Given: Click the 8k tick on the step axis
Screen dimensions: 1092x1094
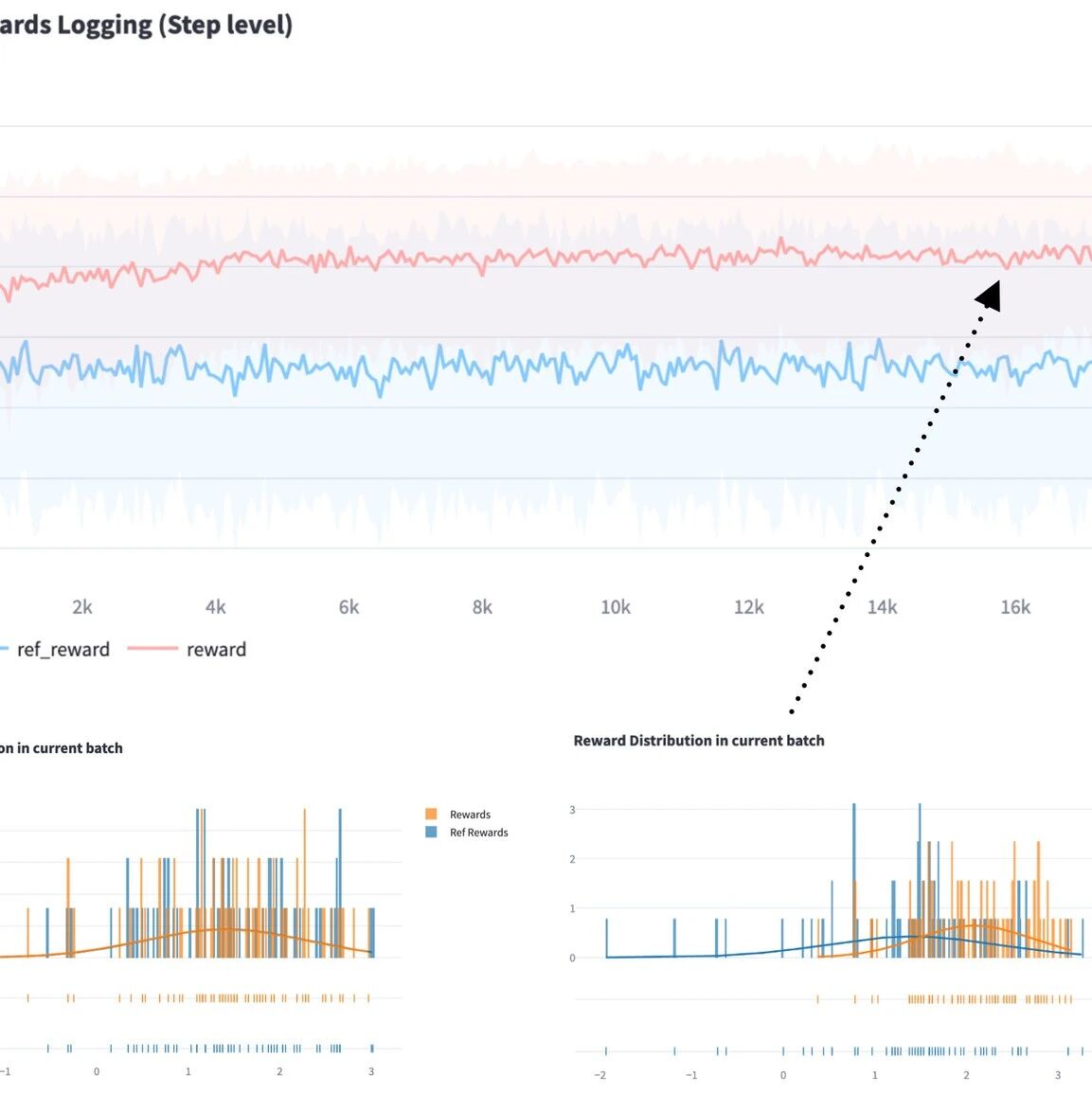Looking at the screenshot, I should click(482, 607).
